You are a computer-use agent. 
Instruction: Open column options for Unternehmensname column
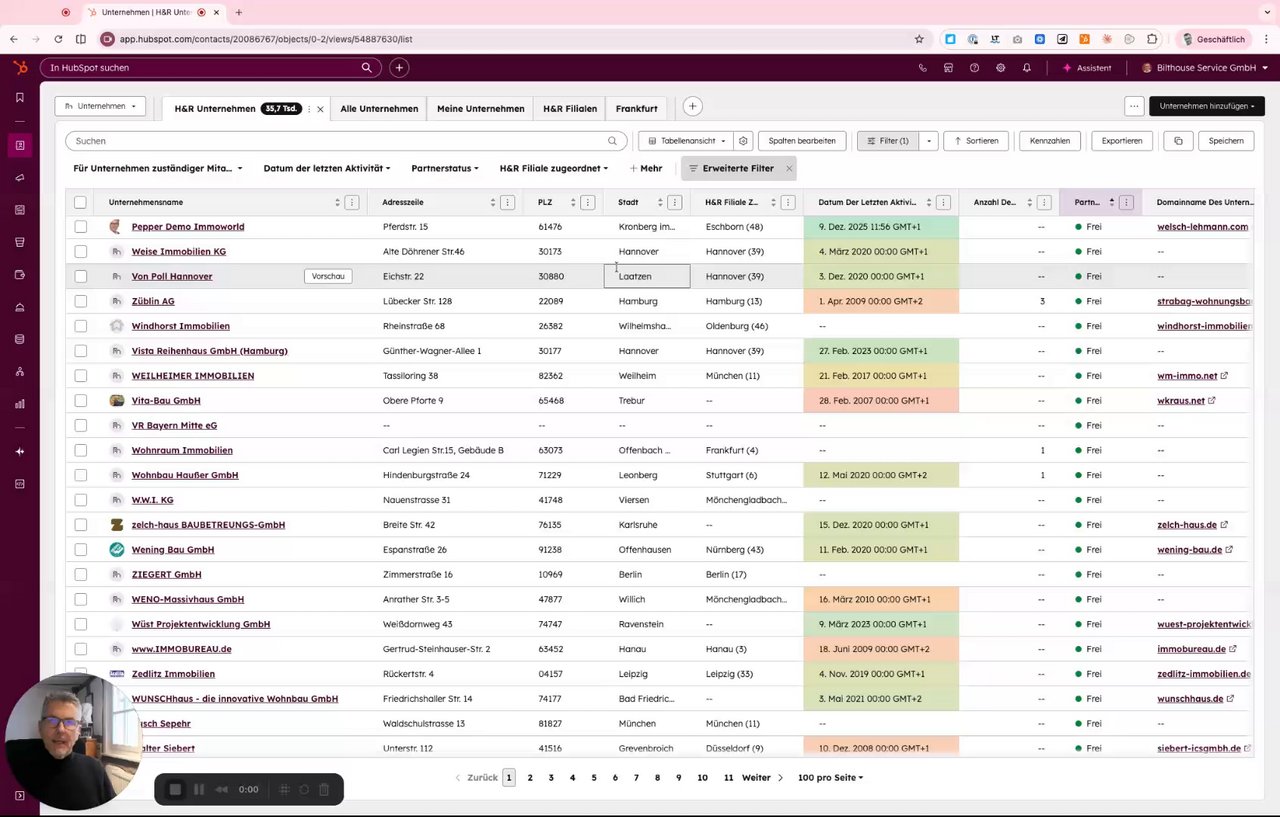click(351, 202)
